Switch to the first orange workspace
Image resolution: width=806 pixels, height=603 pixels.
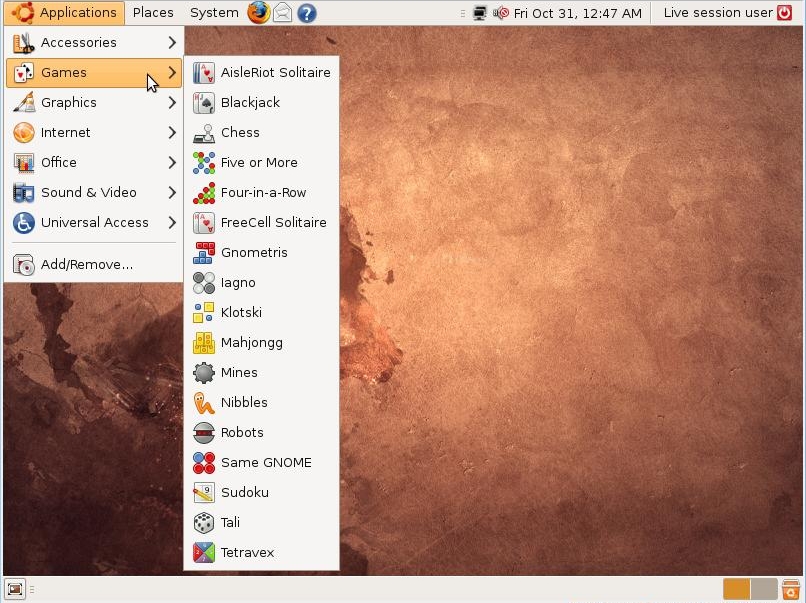736,590
